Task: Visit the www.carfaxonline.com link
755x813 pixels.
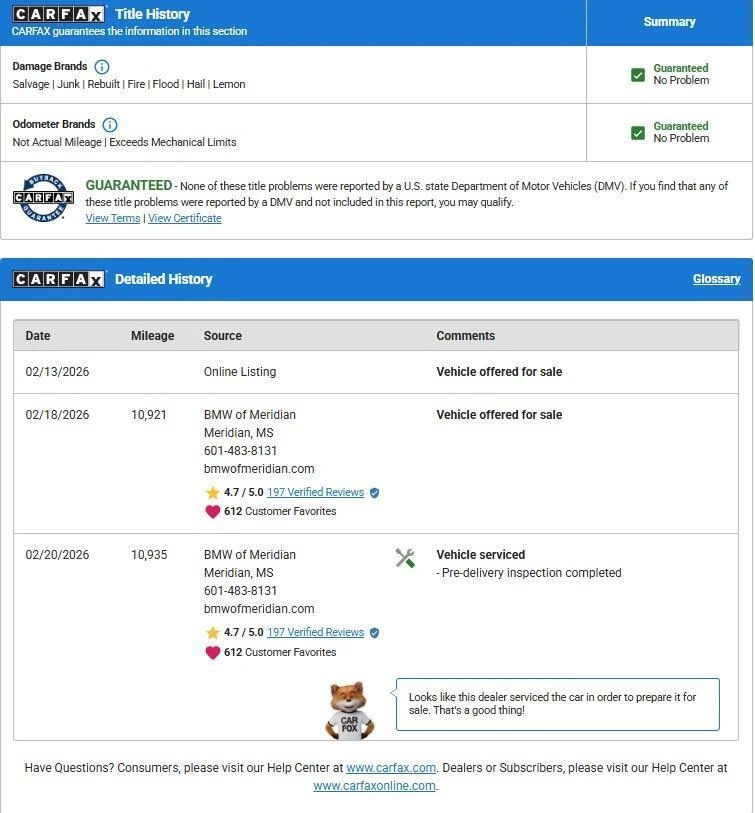Action: click(374, 786)
